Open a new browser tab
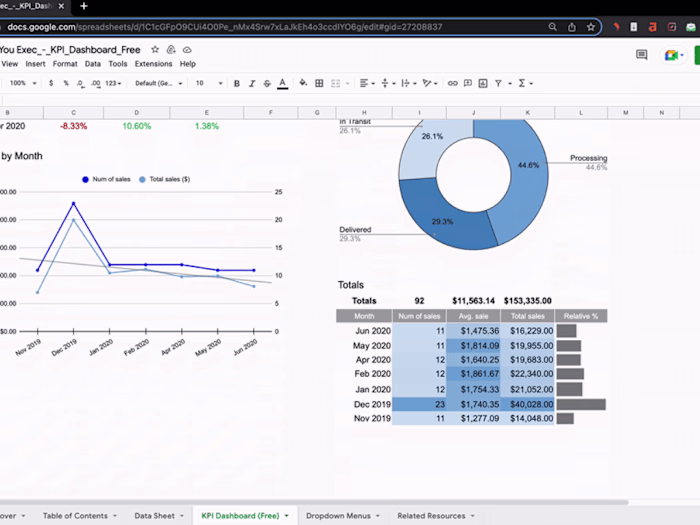This screenshot has height=525, width=700. point(83,6)
